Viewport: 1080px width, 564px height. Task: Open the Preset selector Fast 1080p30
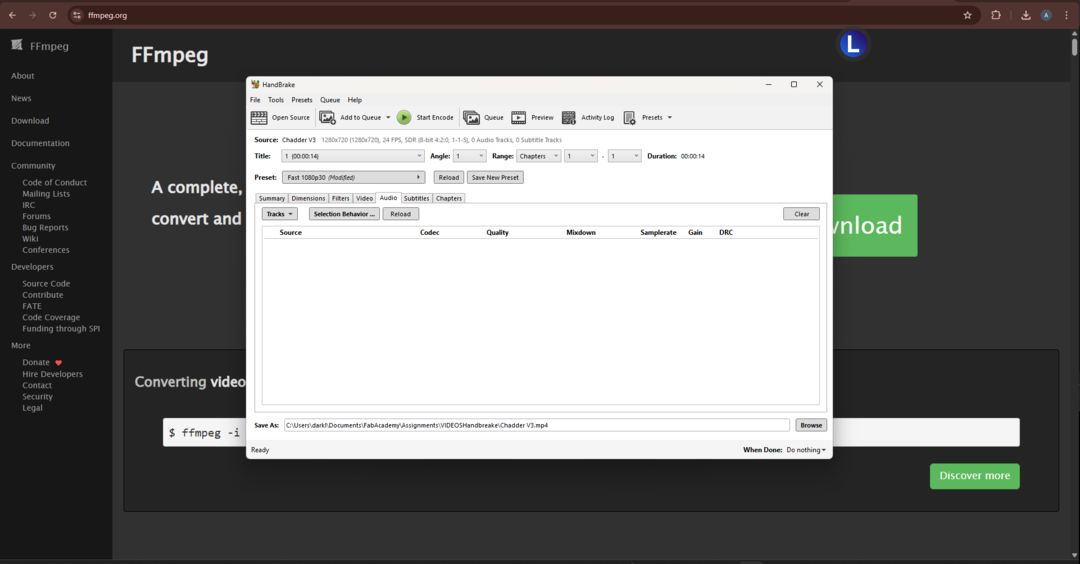(x=353, y=178)
